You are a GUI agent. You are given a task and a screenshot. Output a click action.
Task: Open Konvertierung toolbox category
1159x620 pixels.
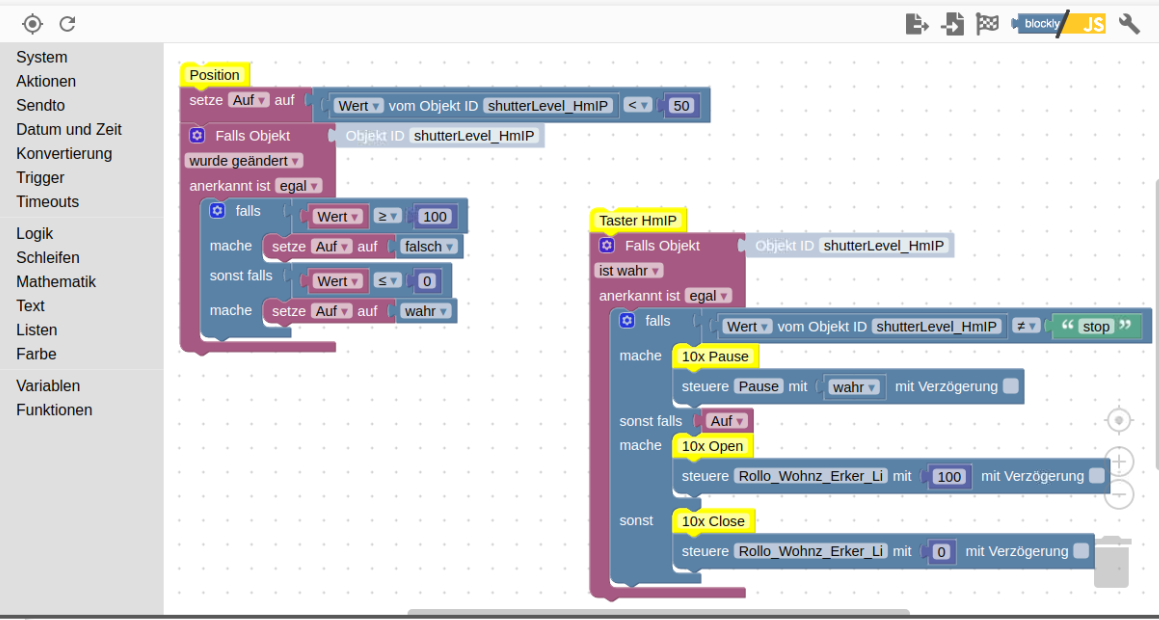click(64, 154)
